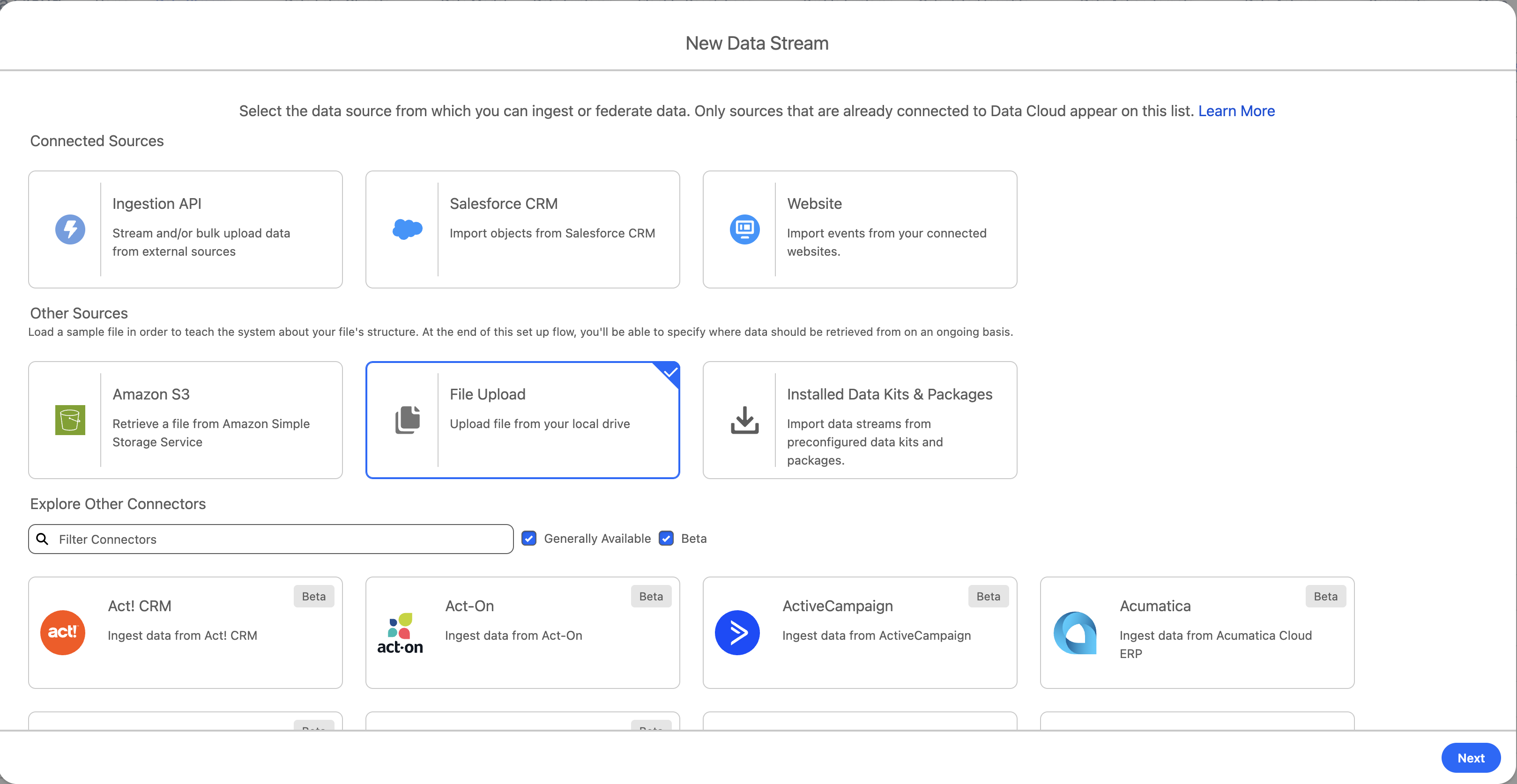
Task: Select the Salesforce CRM source title
Action: 503,204
